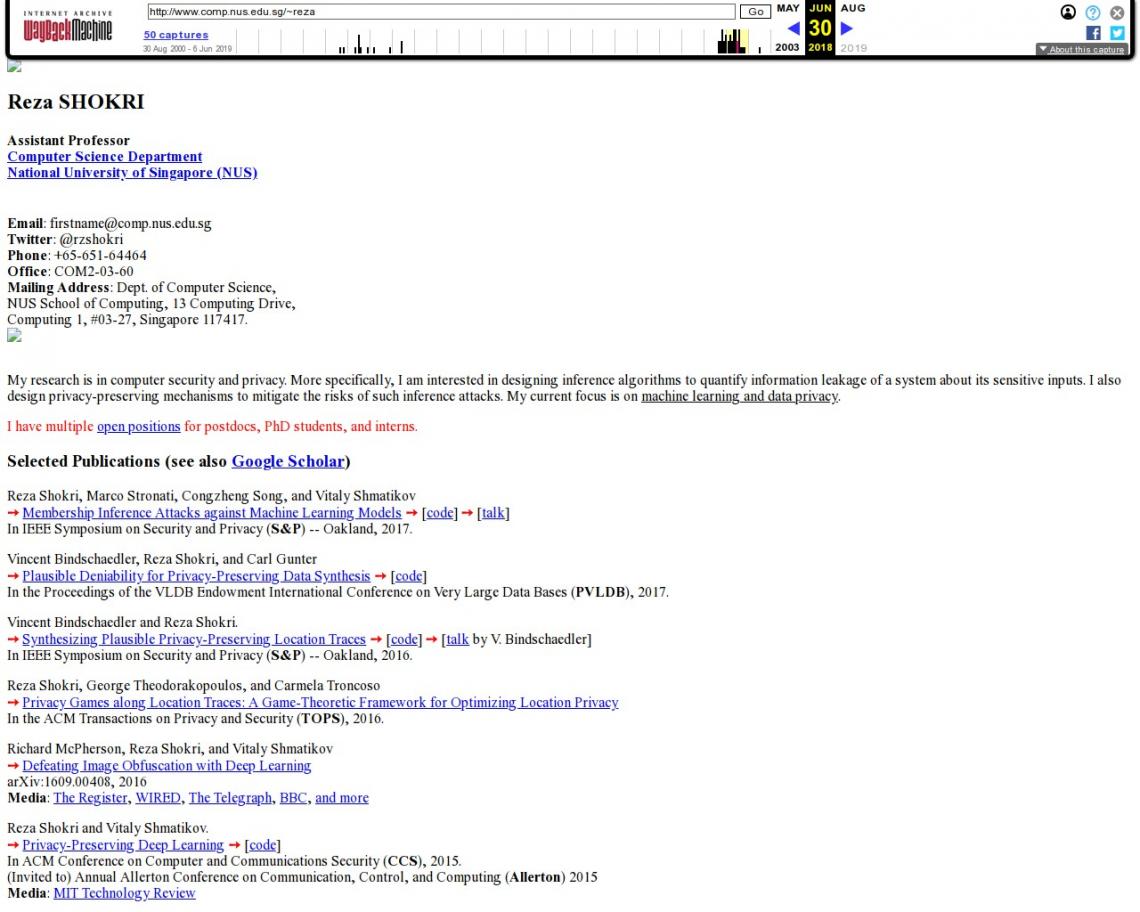Click the broken image below mailing address
The height and width of the screenshot is (912, 1140).
click(15, 335)
